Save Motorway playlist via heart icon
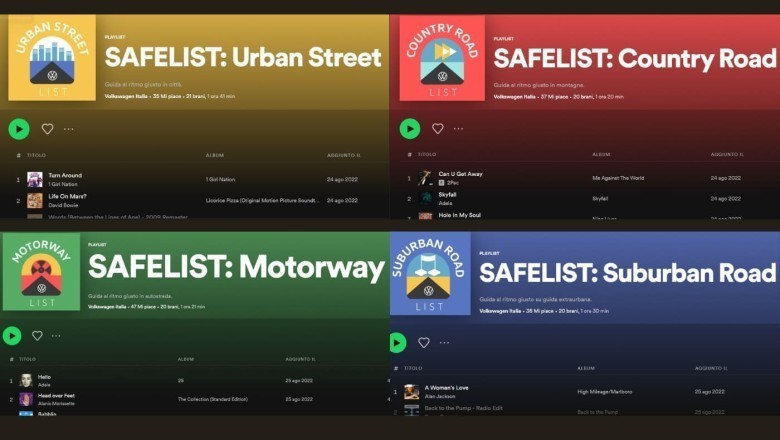This screenshot has height=440, width=780. click(x=37, y=336)
